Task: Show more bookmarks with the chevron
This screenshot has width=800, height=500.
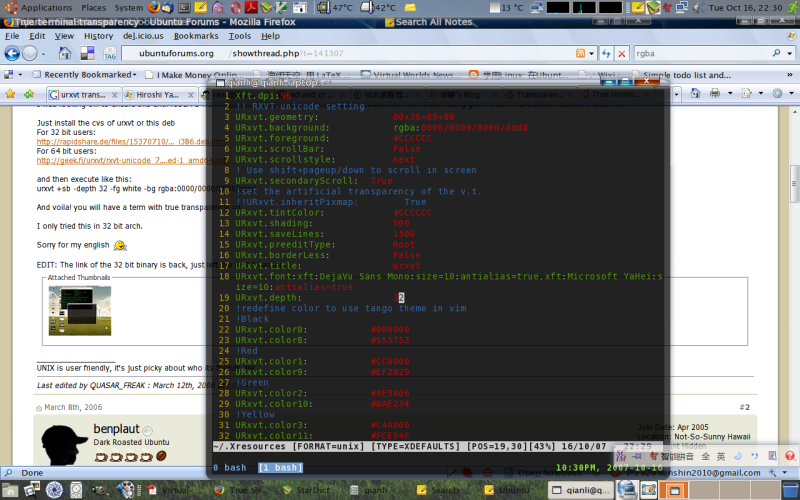Action: pos(789,74)
